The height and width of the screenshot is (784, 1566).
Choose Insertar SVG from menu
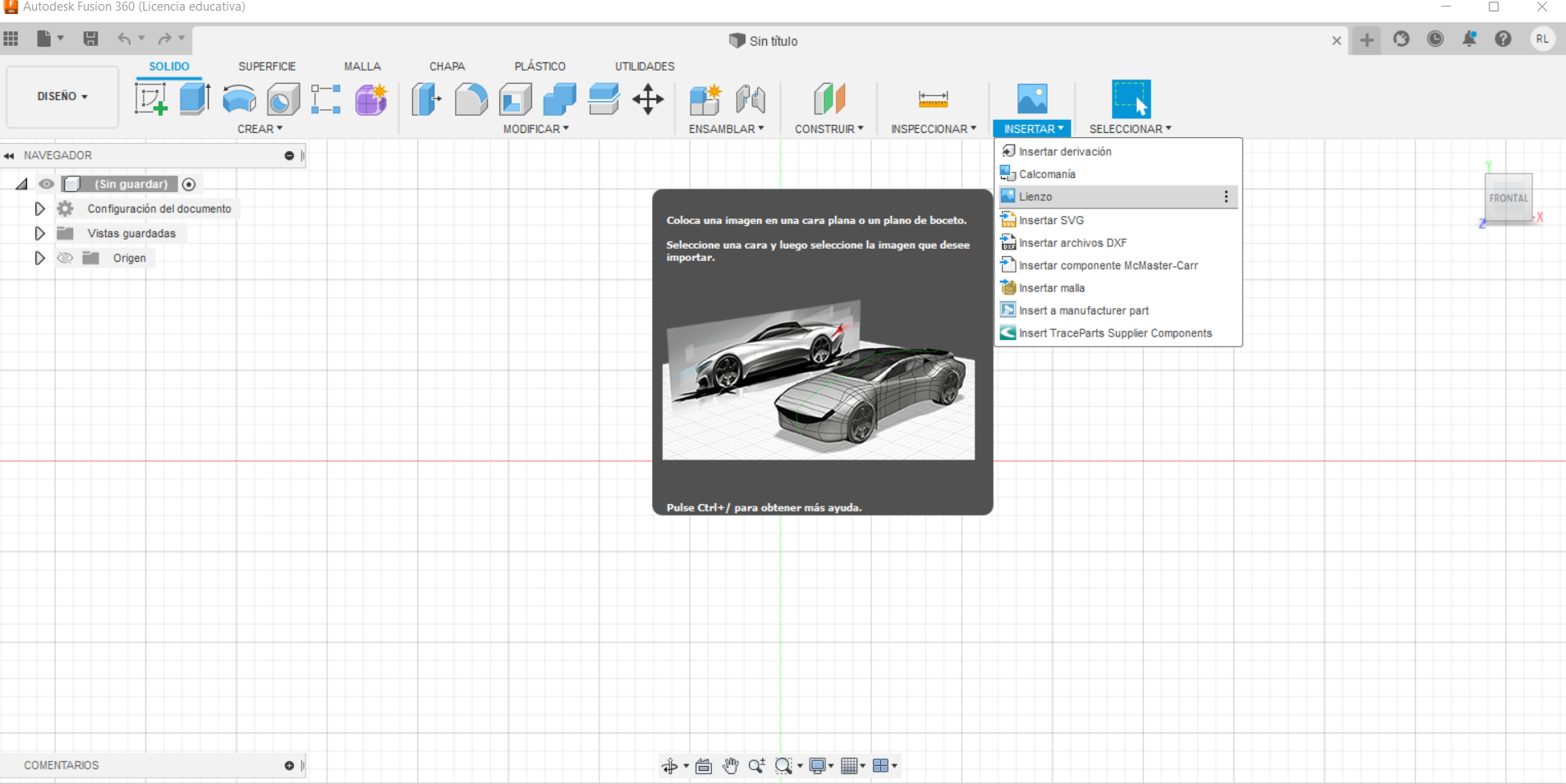(1051, 220)
